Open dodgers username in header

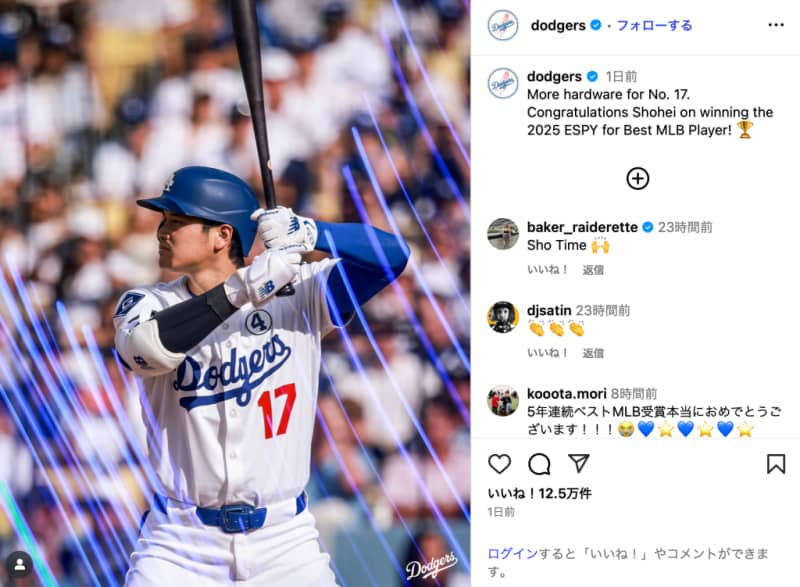pyautogui.click(x=558, y=25)
